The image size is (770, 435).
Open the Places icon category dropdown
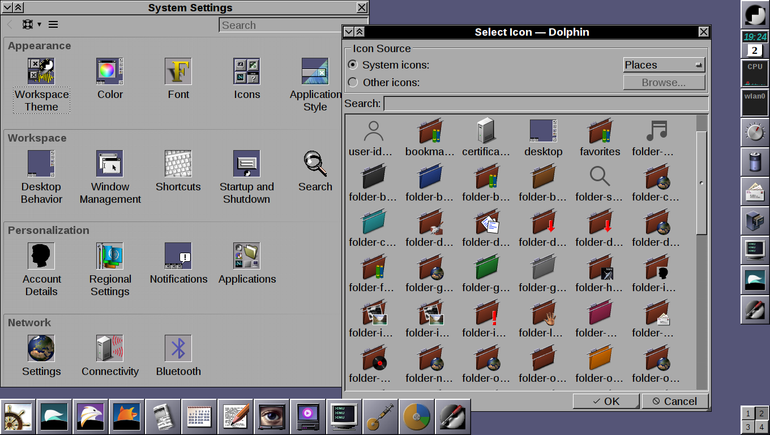[x=663, y=65]
